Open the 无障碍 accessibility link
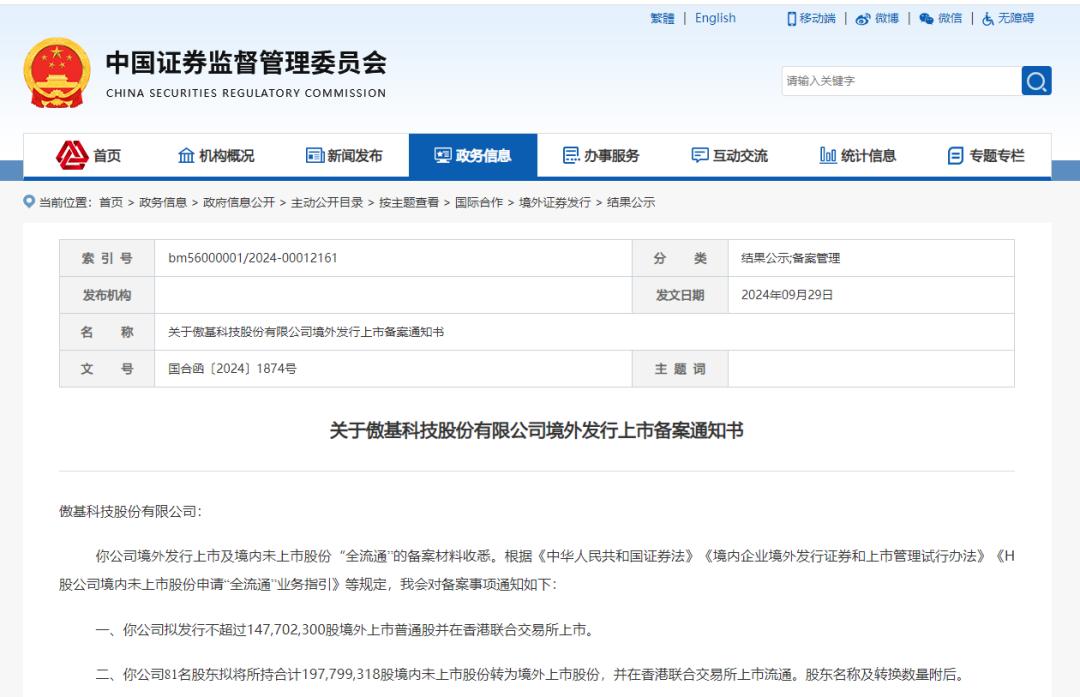The image size is (1080, 697). point(1016,19)
